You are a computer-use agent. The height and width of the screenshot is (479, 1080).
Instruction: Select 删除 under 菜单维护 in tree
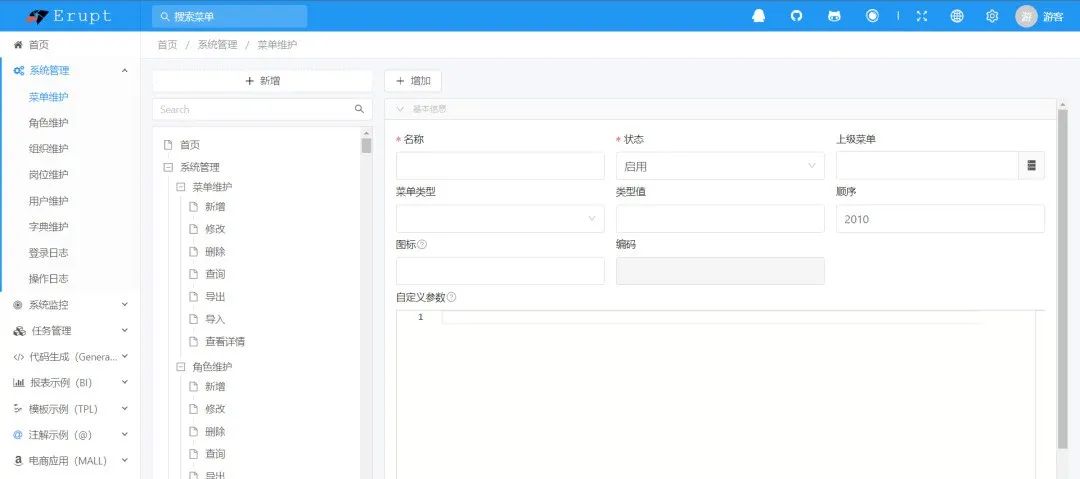tap(215, 252)
